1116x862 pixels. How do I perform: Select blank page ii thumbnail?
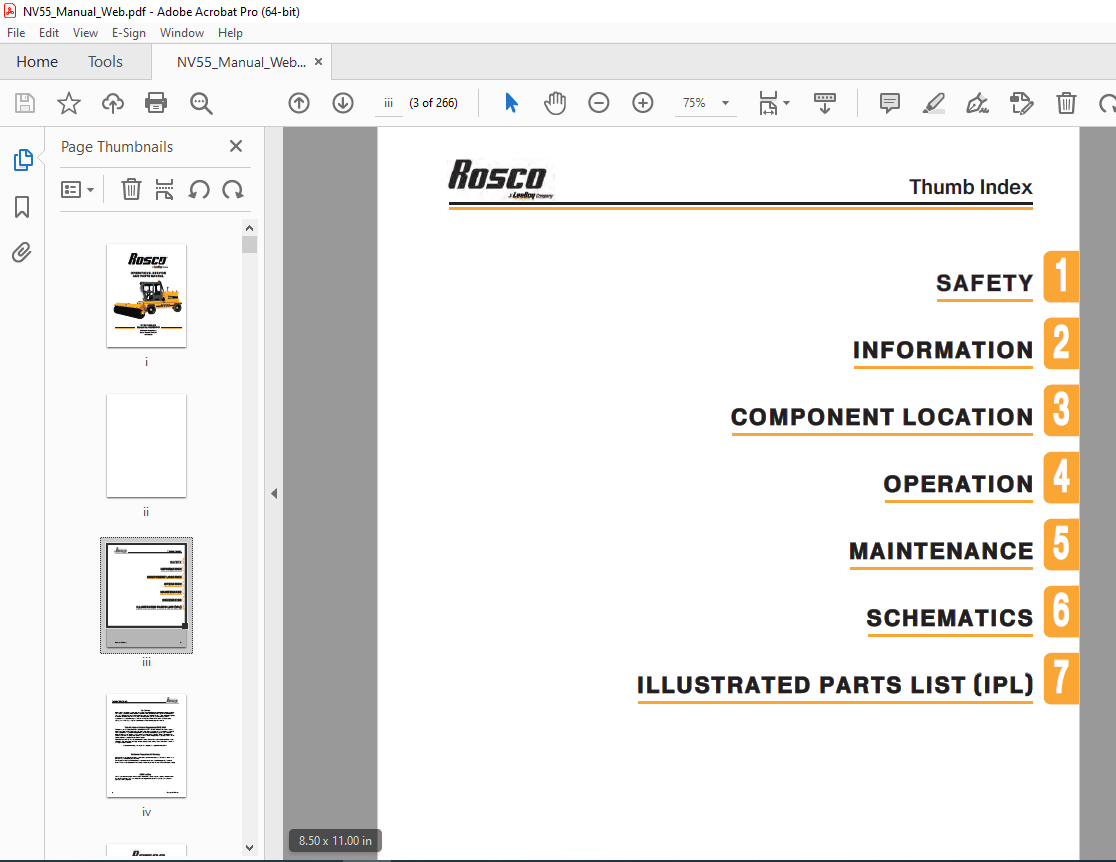tap(147, 446)
